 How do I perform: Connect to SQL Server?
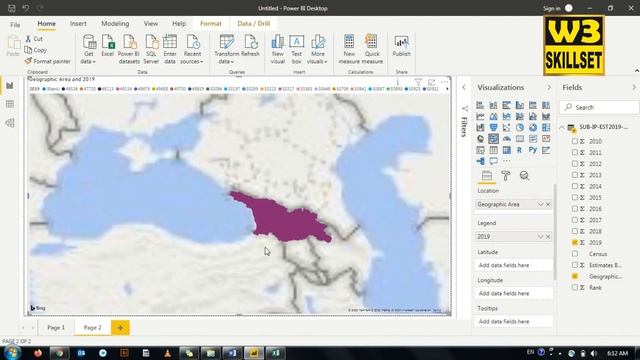151,42
